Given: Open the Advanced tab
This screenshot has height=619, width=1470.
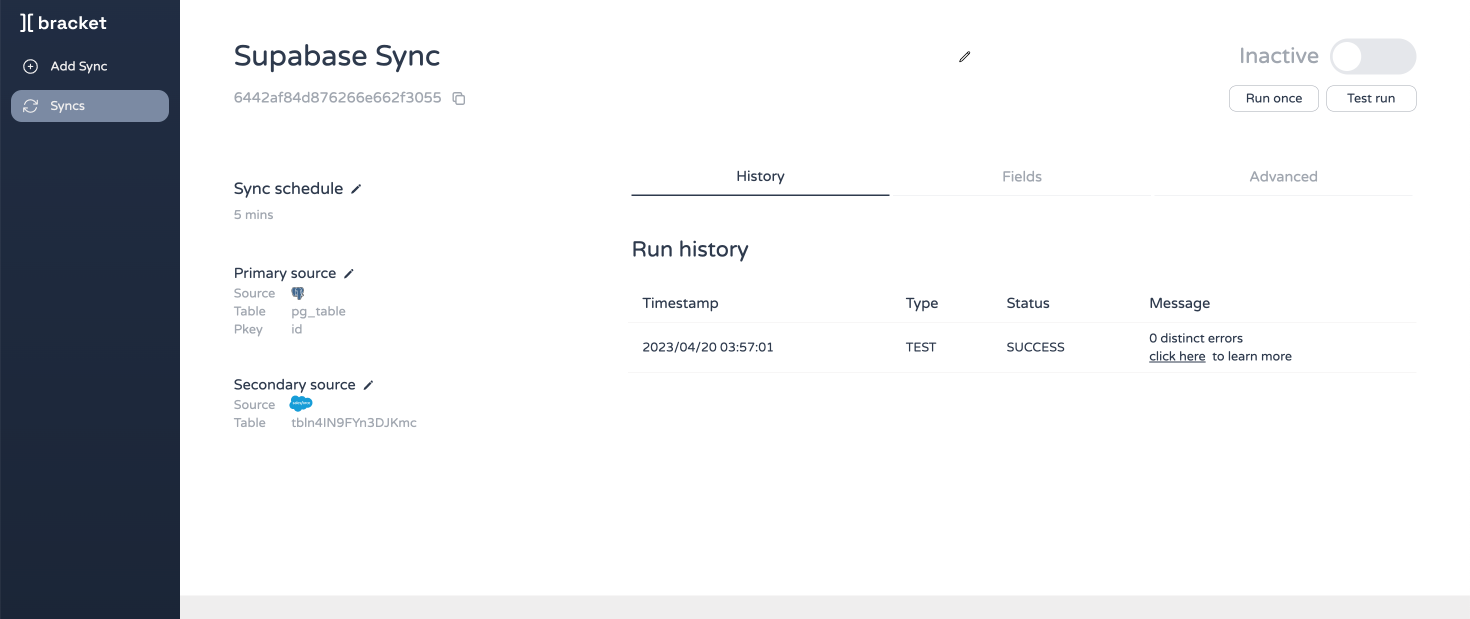Looking at the screenshot, I should tap(1283, 176).
